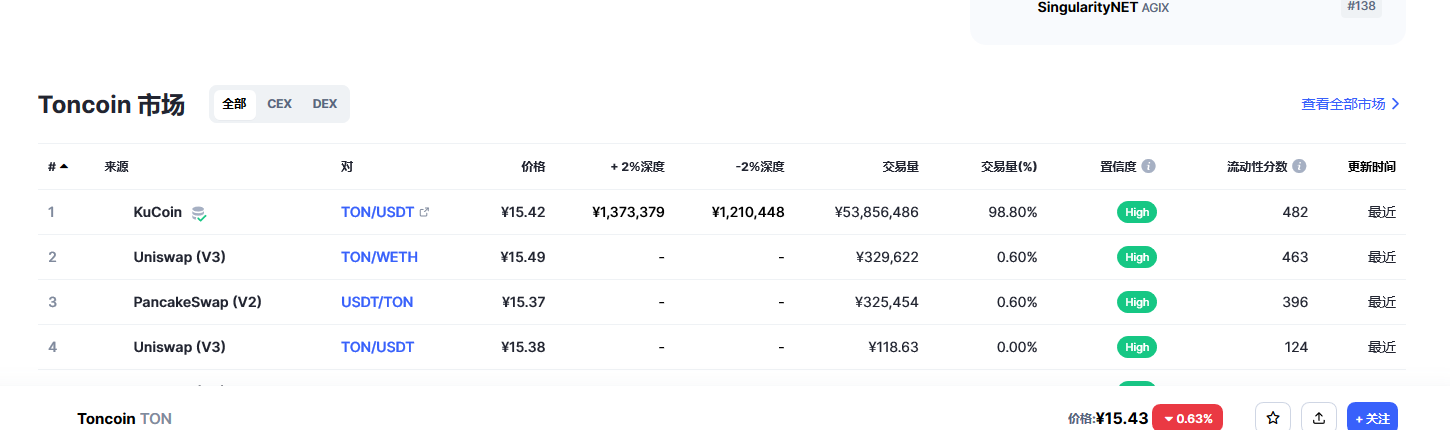The image size is (1450, 430).
Task: Click the ¥15.43 price in bottom bar
Action: 1121,418
